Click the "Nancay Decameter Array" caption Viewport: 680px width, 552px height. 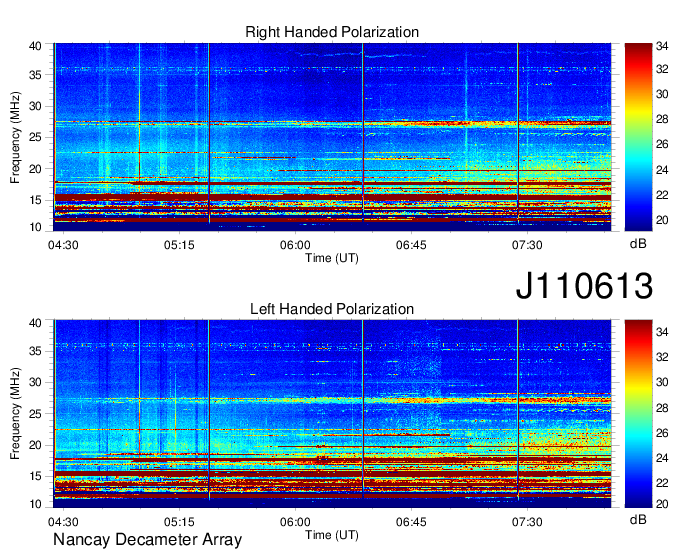coord(147,540)
